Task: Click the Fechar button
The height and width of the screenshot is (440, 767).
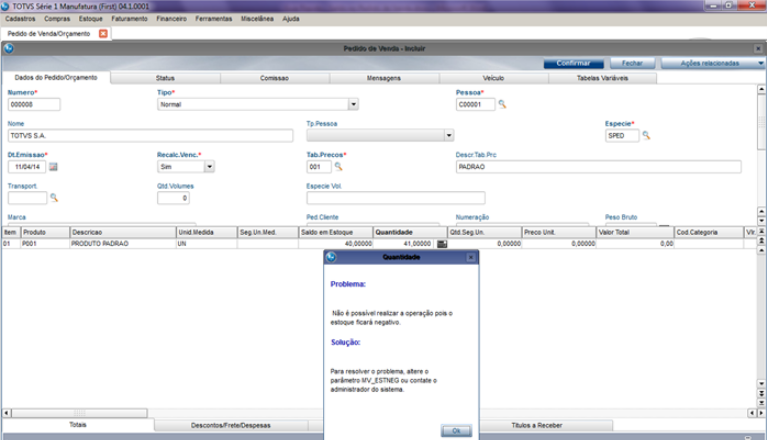Action: [632, 63]
